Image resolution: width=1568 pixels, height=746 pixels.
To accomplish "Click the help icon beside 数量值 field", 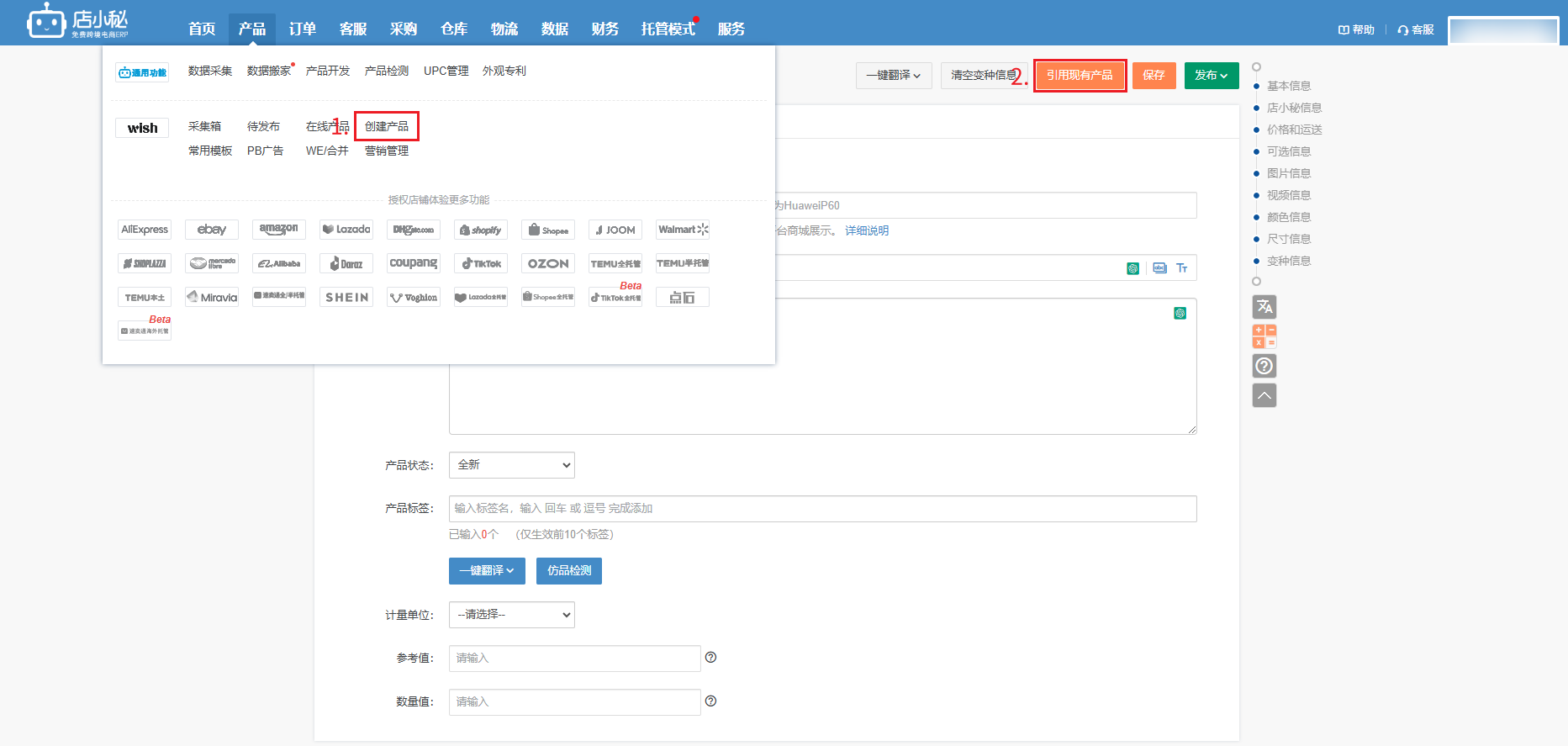I will (x=710, y=701).
